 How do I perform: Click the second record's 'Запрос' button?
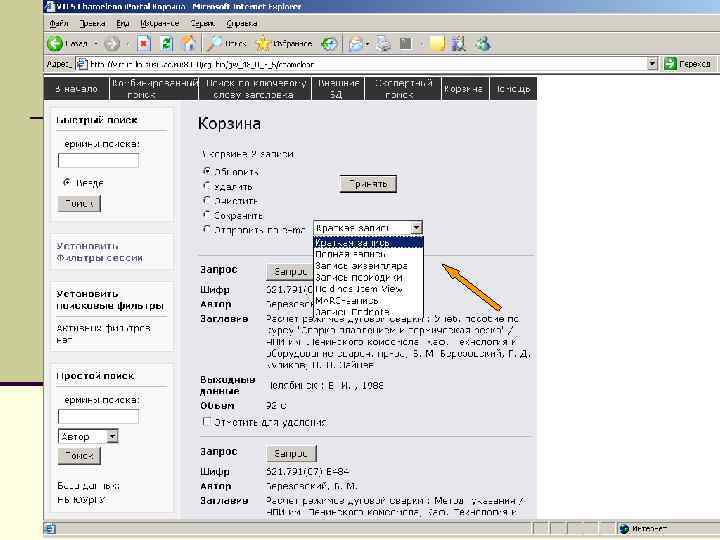coord(291,453)
